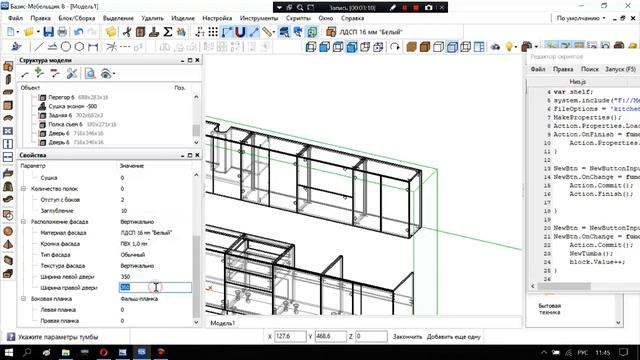
Task: Click the light bulb lighting icon
Action: click(x=509, y=47)
